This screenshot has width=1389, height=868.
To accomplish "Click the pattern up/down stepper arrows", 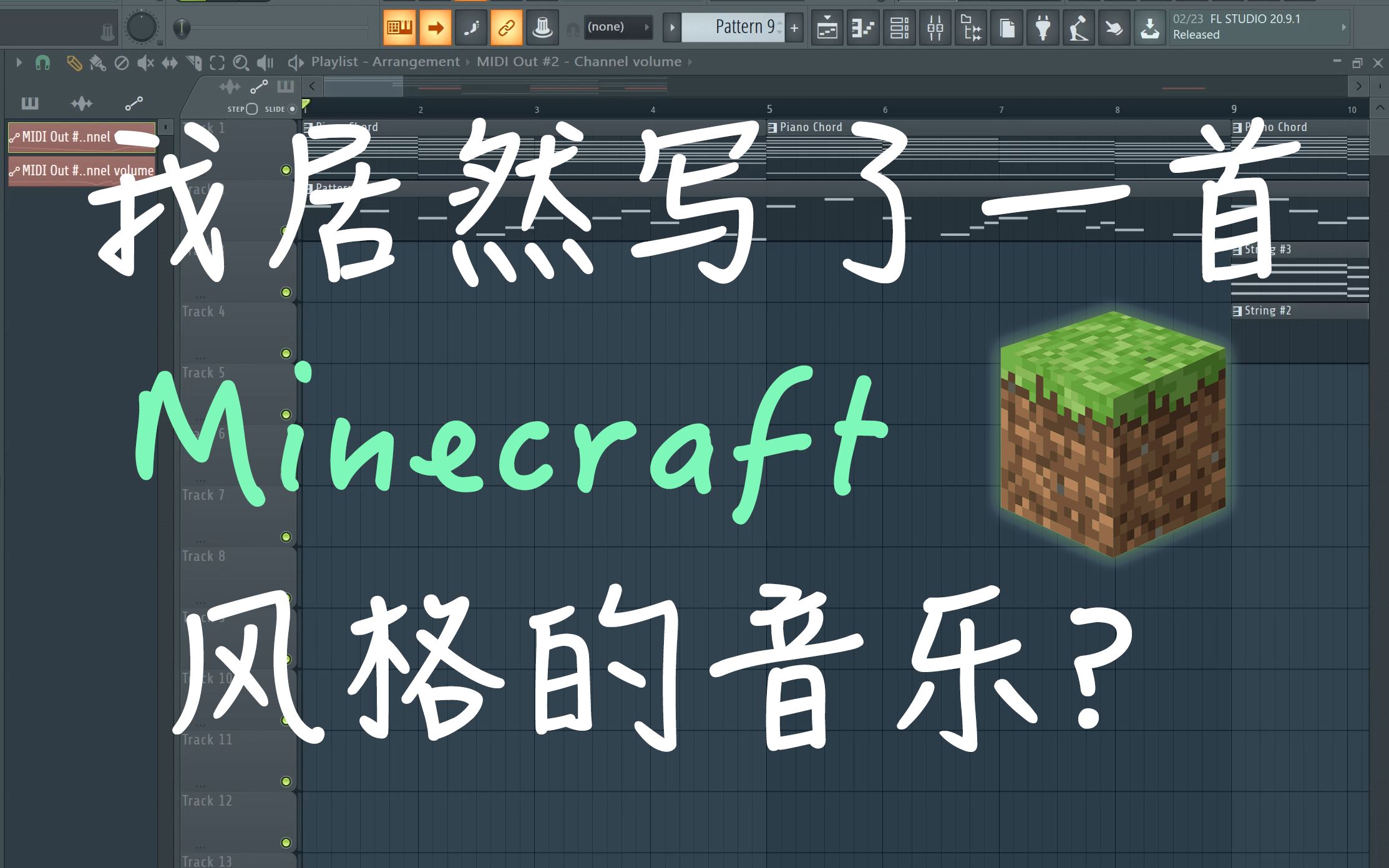I will [780, 27].
